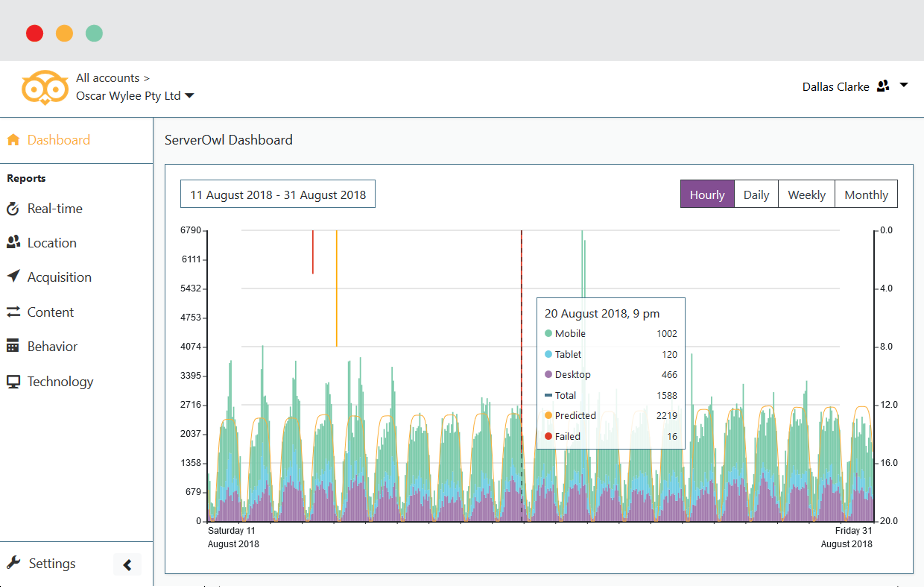
Task: Expand the Oscar Wylee Pty Ltd account dropdown
Action: tap(189, 96)
